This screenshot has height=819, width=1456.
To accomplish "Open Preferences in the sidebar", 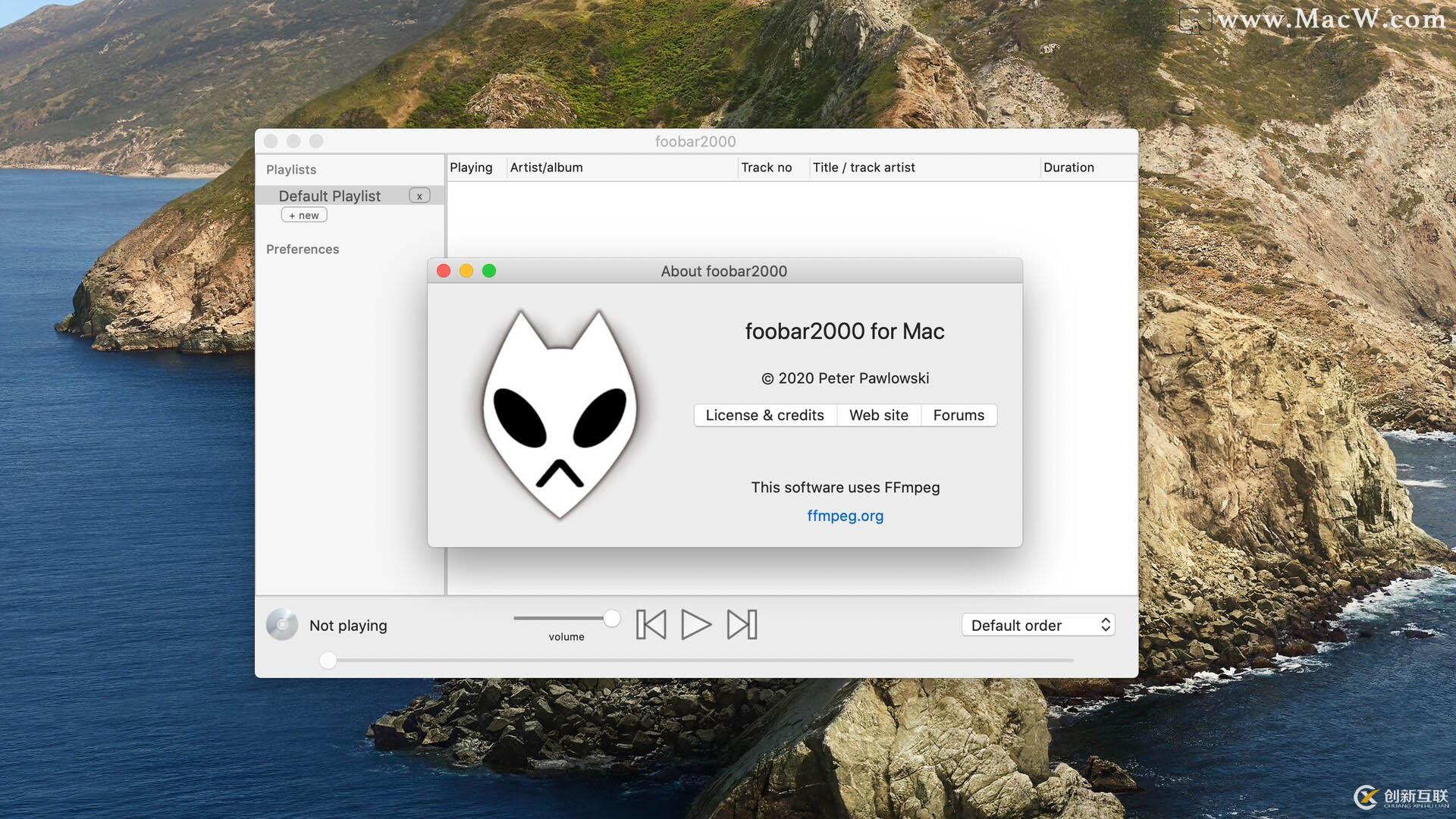I will pyautogui.click(x=303, y=249).
